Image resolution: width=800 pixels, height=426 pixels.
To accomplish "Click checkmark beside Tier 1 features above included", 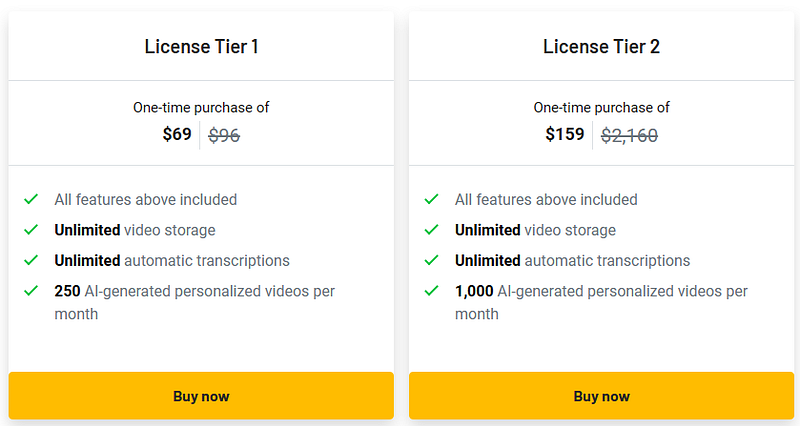I will (32, 200).
